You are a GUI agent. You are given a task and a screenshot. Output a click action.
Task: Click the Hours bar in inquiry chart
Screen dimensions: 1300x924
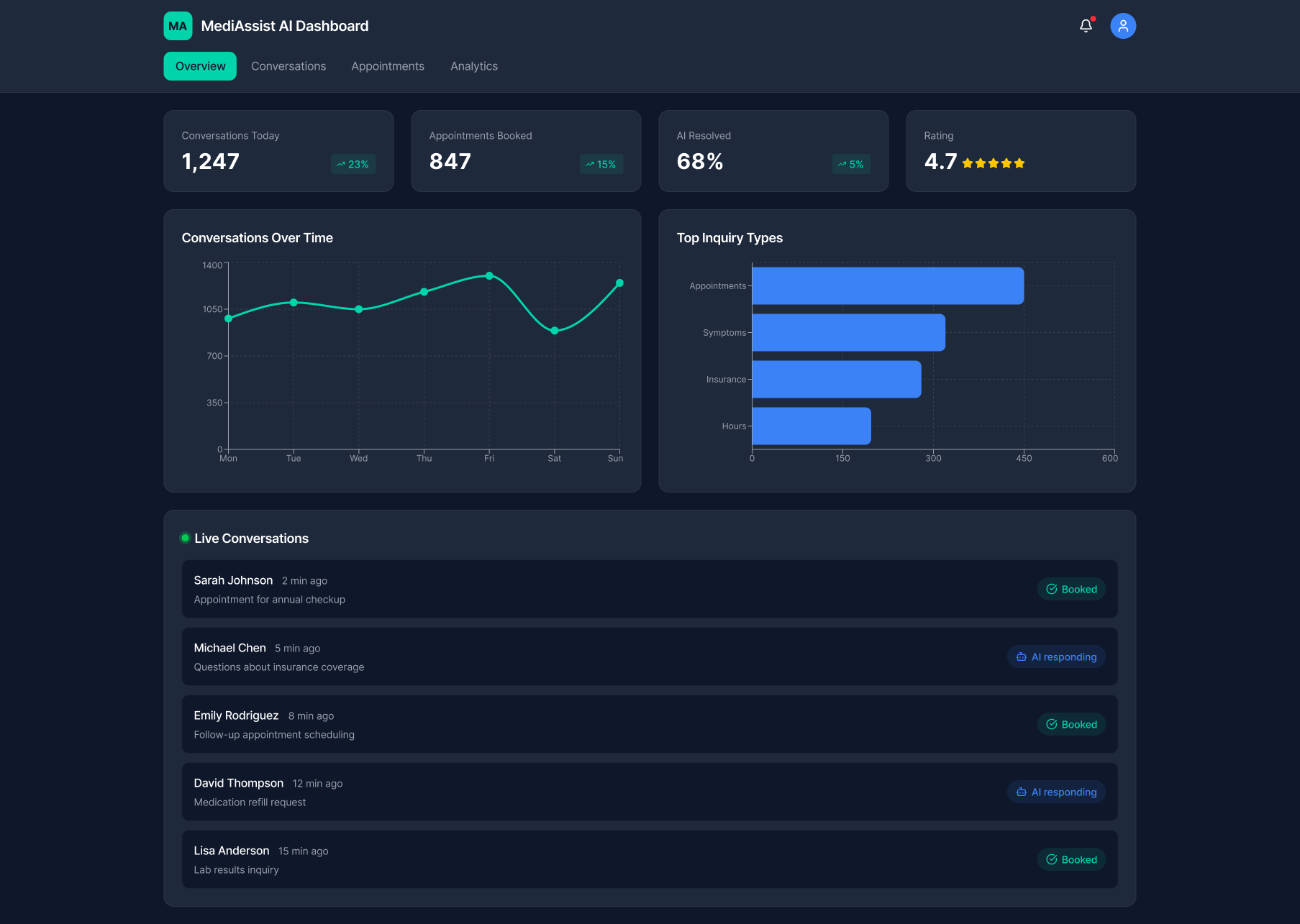[811, 426]
